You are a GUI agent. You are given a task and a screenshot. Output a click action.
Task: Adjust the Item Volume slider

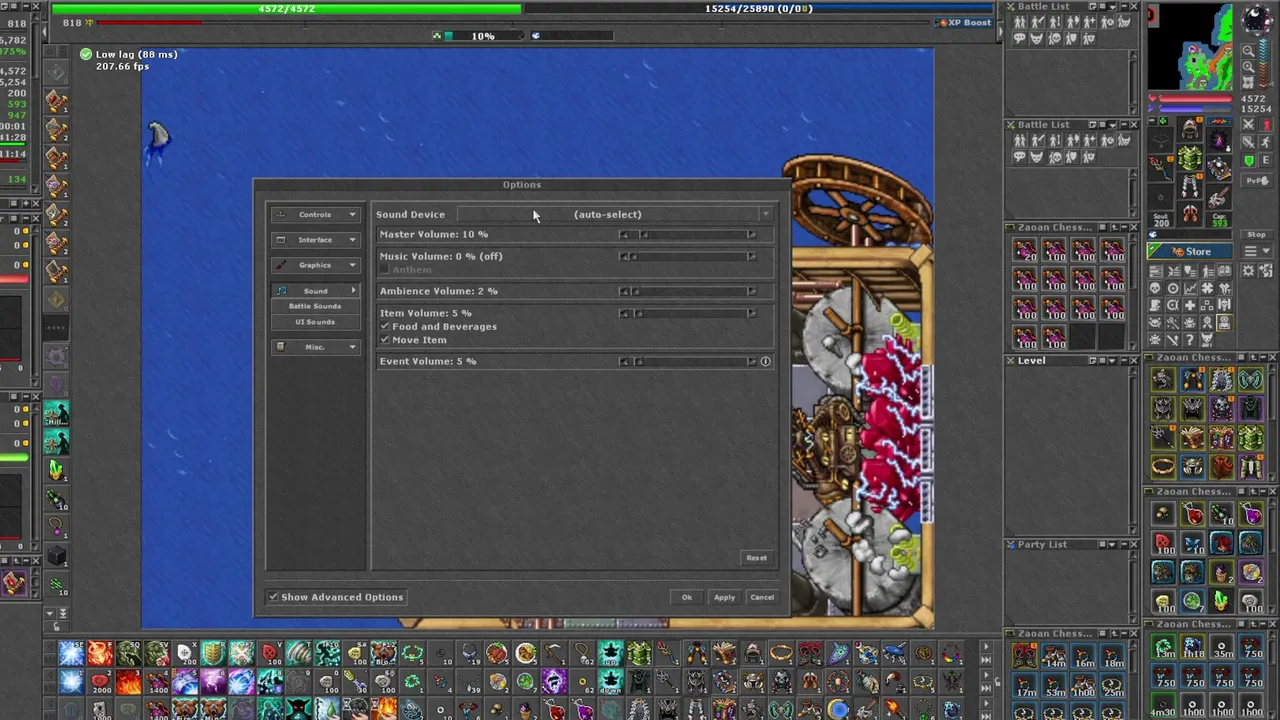click(x=687, y=313)
